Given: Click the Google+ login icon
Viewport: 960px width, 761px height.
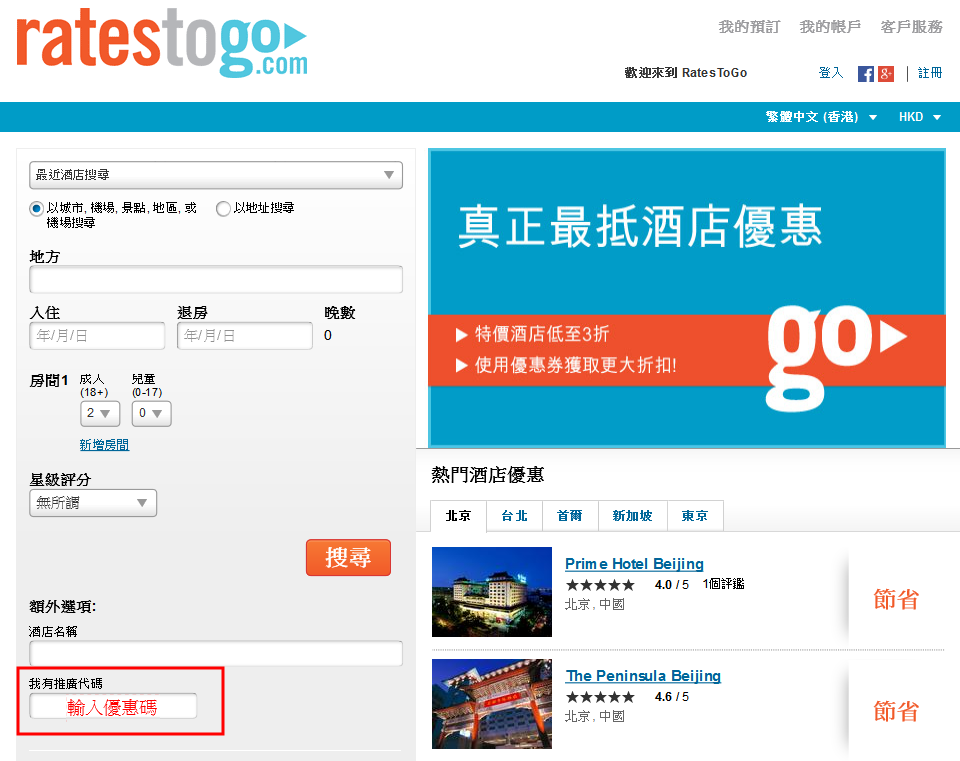Looking at the screenshot, I should (885, 74).
